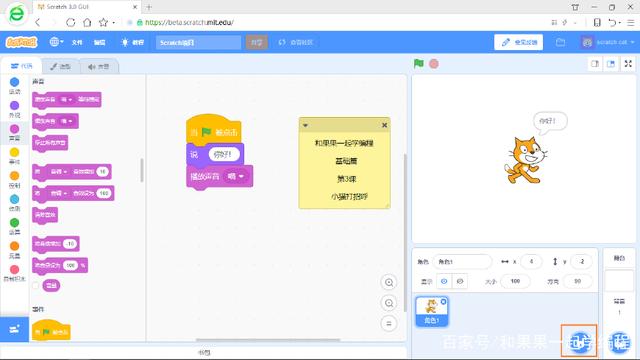Image resolution: width=640 pixels, height=360 pixels.
Task: Bookmark the page with the star icon
Action: click(x=103, y=22)
